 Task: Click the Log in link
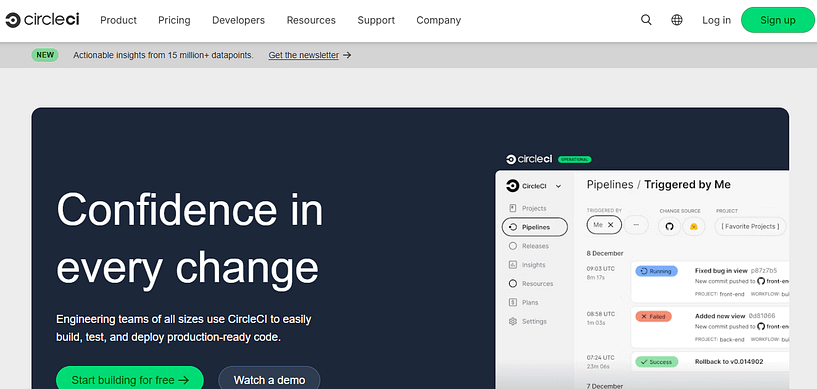(x=716, y=20)
